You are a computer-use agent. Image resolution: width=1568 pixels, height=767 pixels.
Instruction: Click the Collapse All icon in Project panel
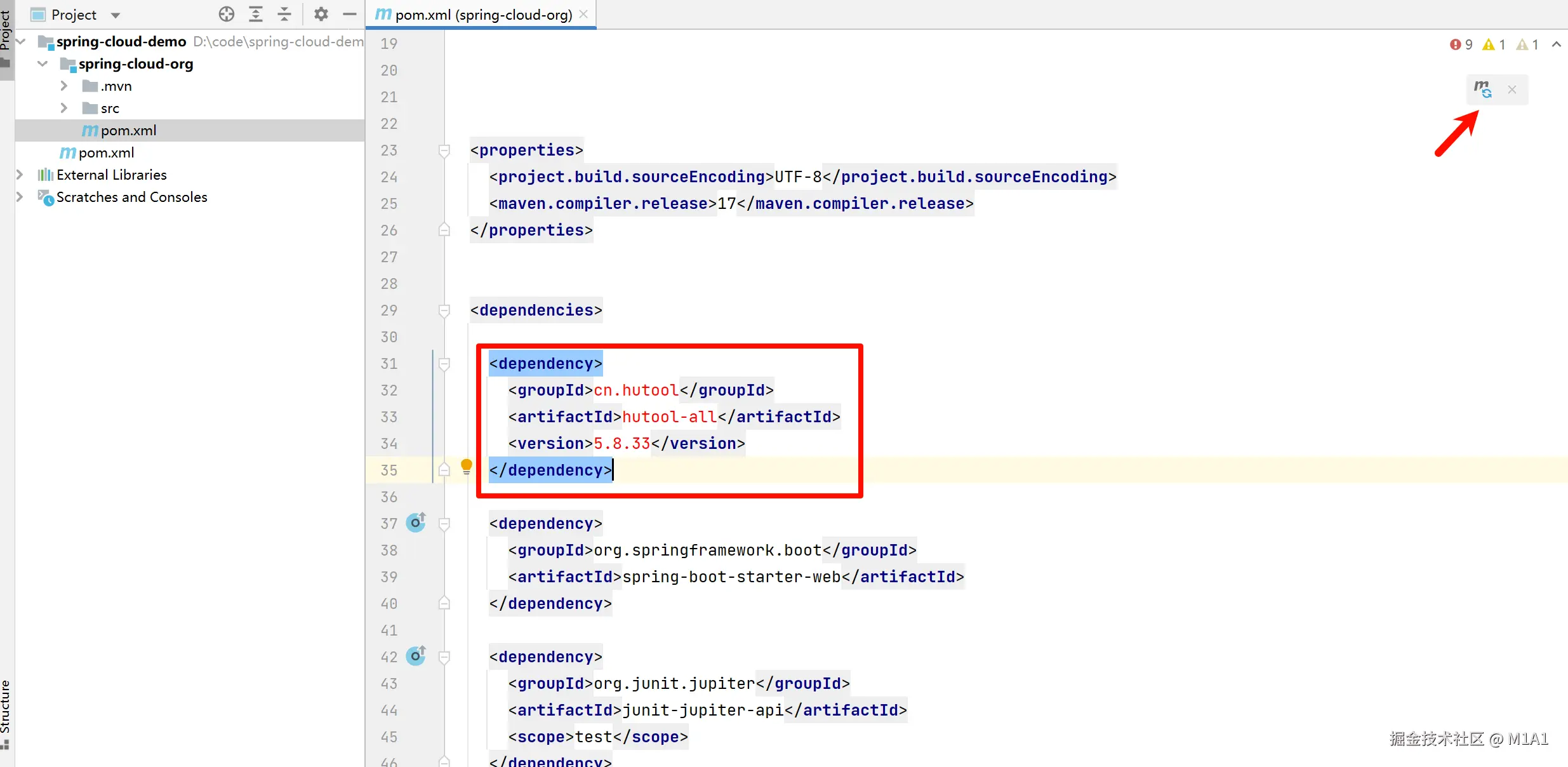pyautogui.click(x=284, y=14)
